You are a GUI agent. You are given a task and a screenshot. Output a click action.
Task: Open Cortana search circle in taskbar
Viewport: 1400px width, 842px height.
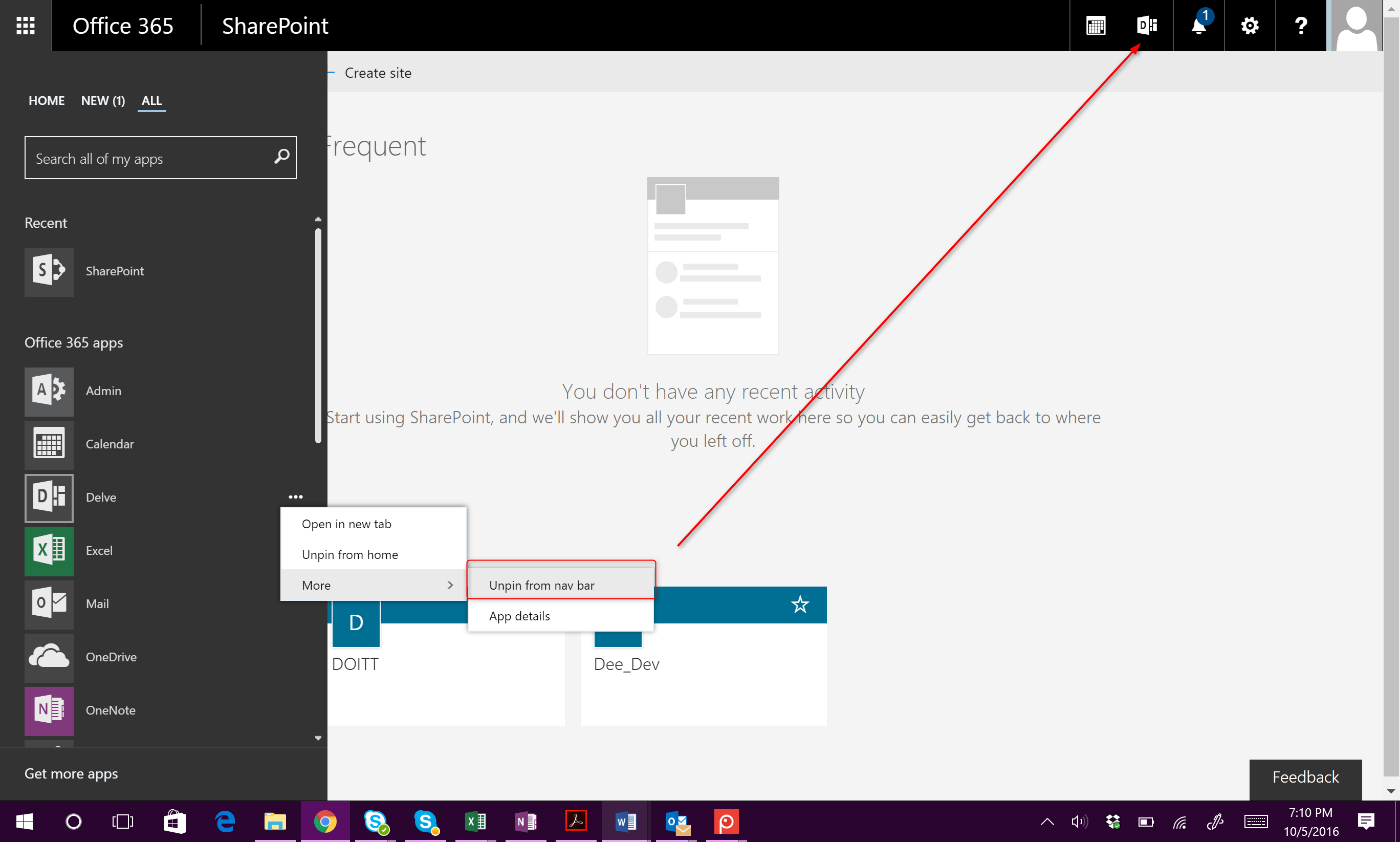[x=74, y=822]
